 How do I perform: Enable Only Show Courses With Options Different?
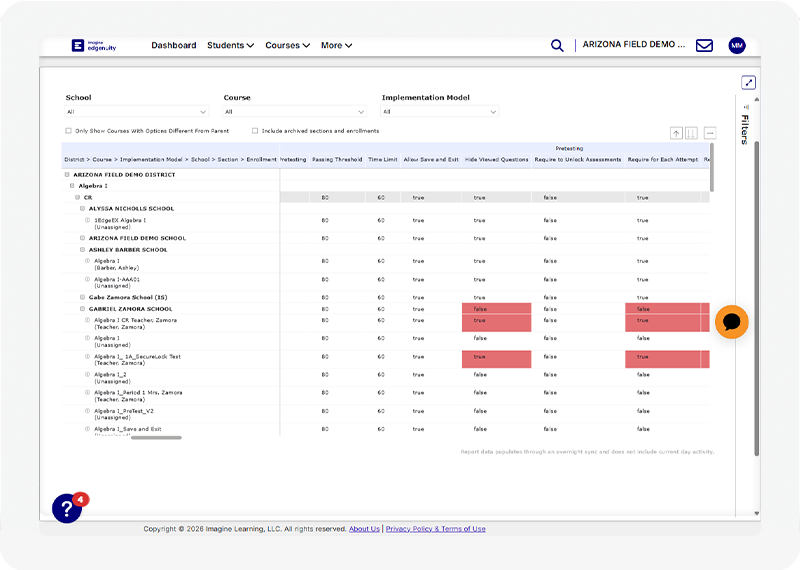click(69, 131)
